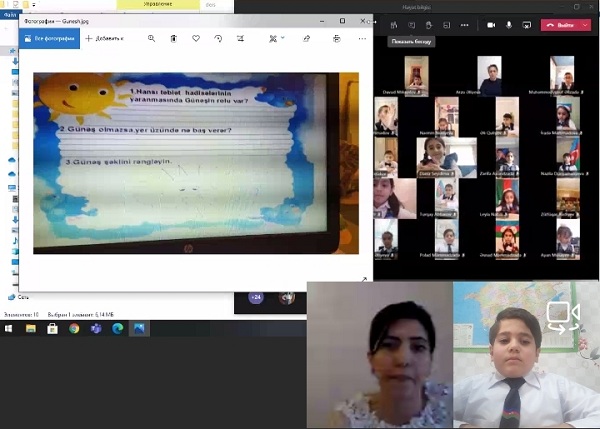This screenshot has width=600, height=429.
Task: Open Microsoft Store from taskbar
Action: tap(52, 329)
